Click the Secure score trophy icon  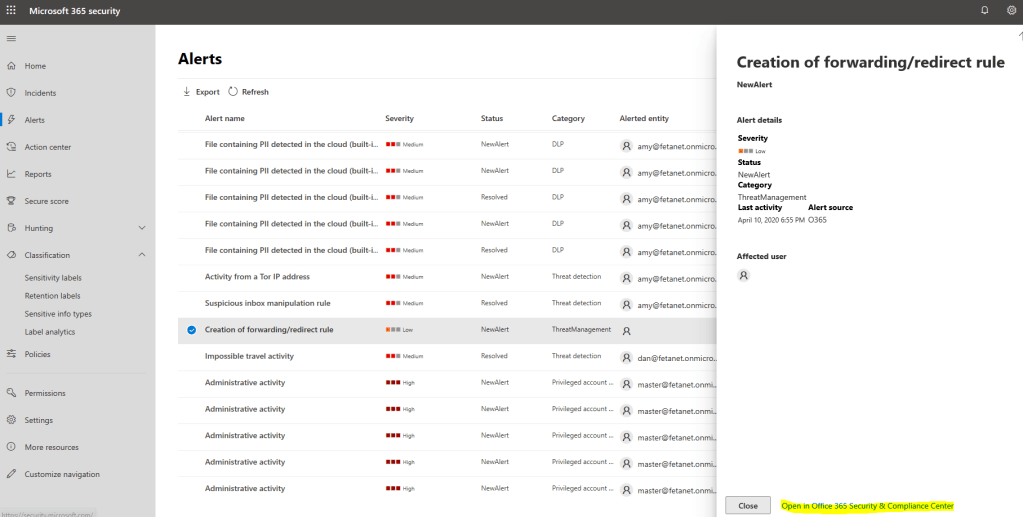(11, 201)
